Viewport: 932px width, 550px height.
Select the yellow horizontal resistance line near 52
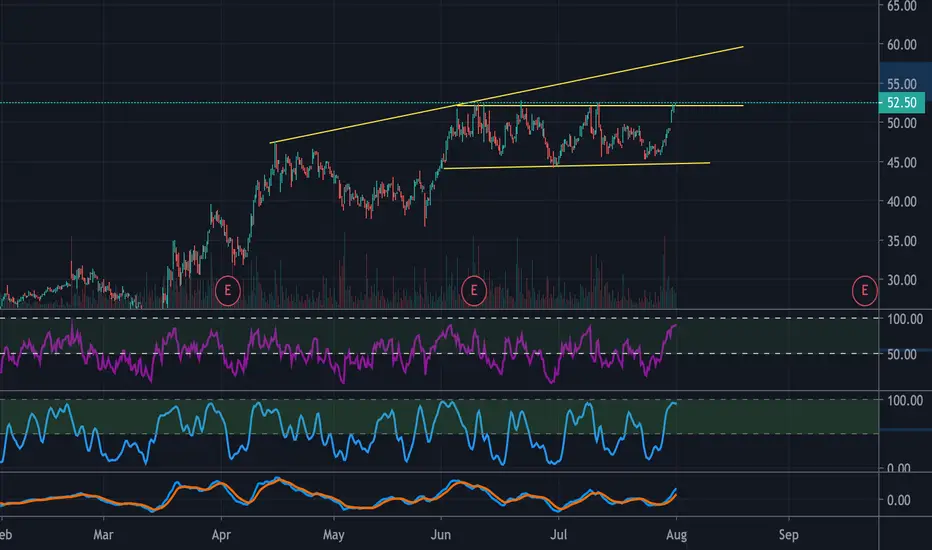point(600,105)
